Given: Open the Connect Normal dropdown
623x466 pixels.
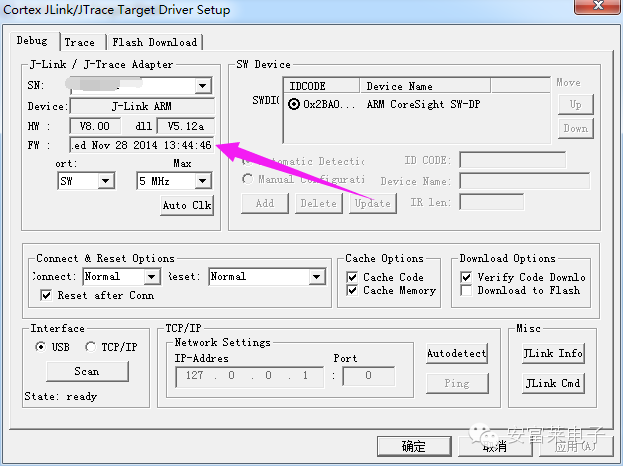Looking at the screenshot, I should (x=151, y=277).
